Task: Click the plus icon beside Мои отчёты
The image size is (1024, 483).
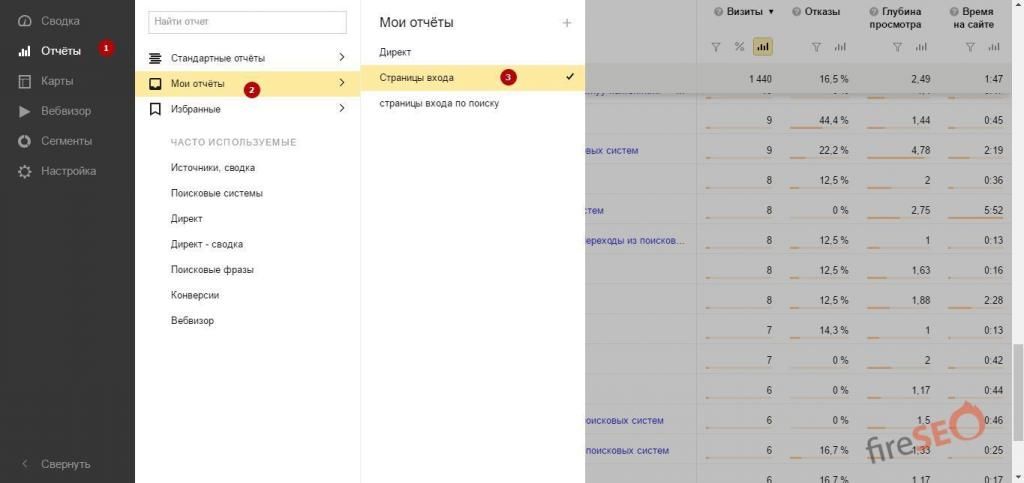Action: [x=567, y=23]
